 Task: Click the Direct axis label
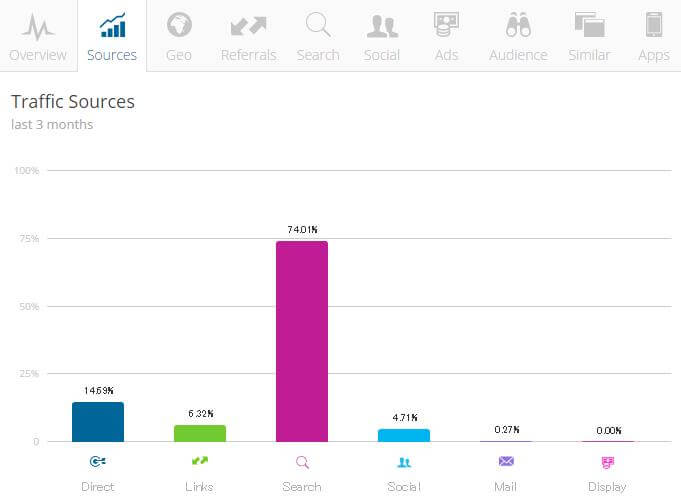98,487
